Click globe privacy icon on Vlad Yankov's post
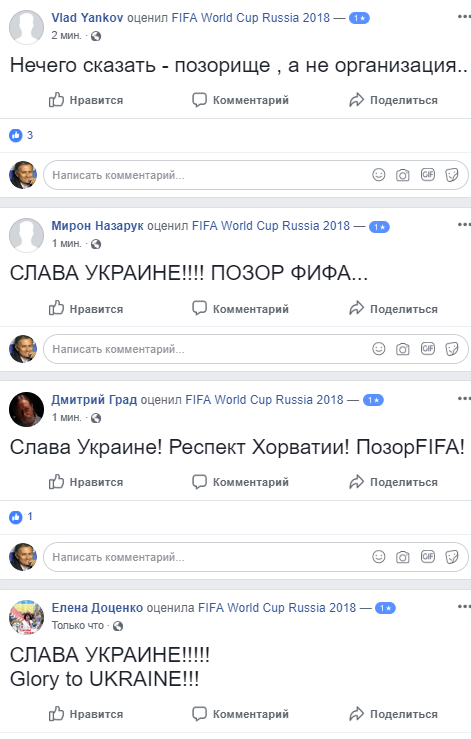The height and width of the screenshot is (739, 471). tap(96, 36)
